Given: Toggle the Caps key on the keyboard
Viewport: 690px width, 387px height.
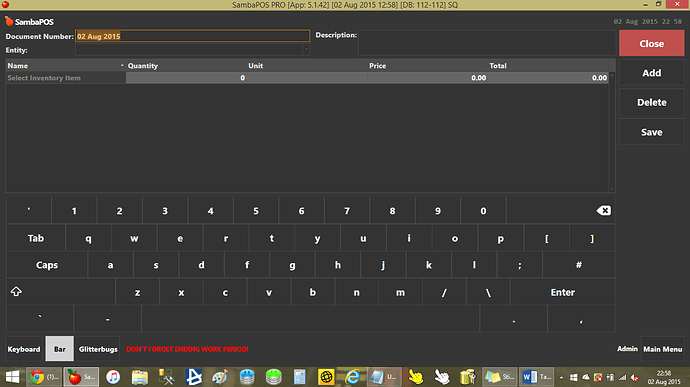Looking at the screenshot, I should [x=47, y=265].
